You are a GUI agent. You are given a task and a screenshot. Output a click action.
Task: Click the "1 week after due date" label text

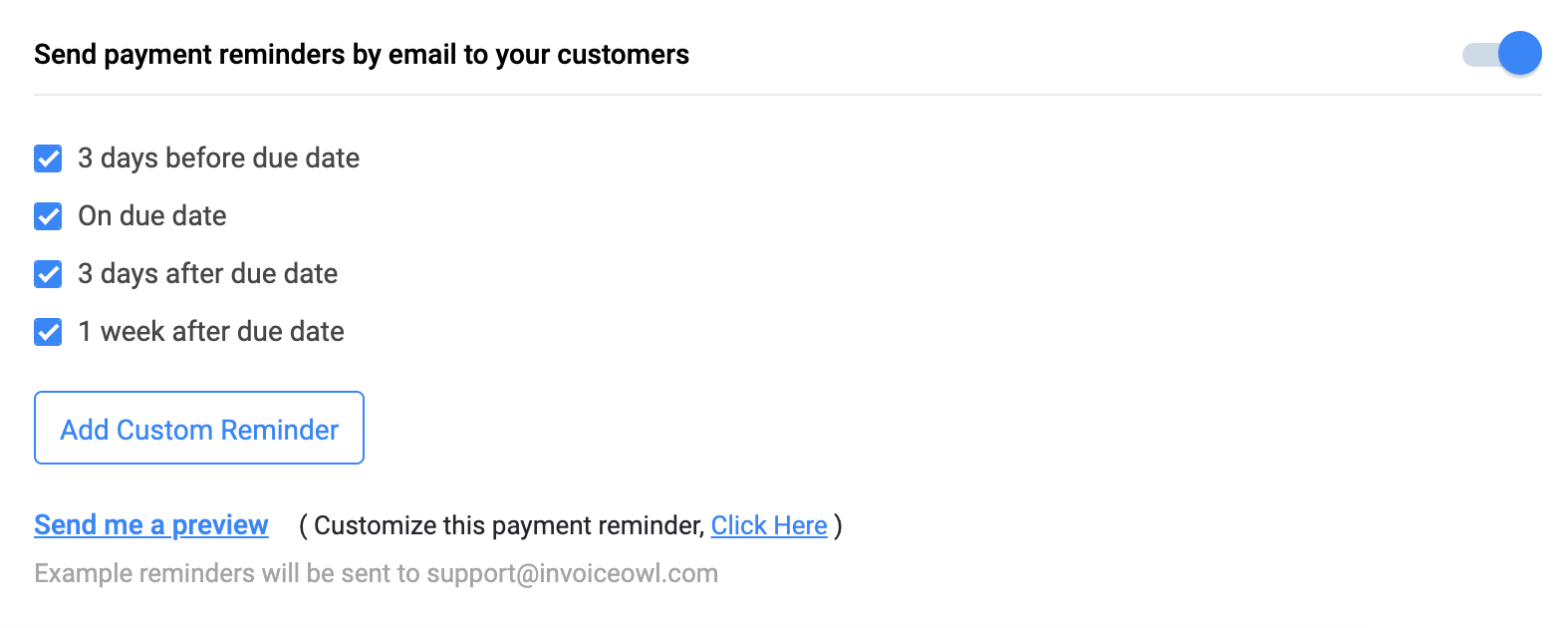[x=211, y=332]
